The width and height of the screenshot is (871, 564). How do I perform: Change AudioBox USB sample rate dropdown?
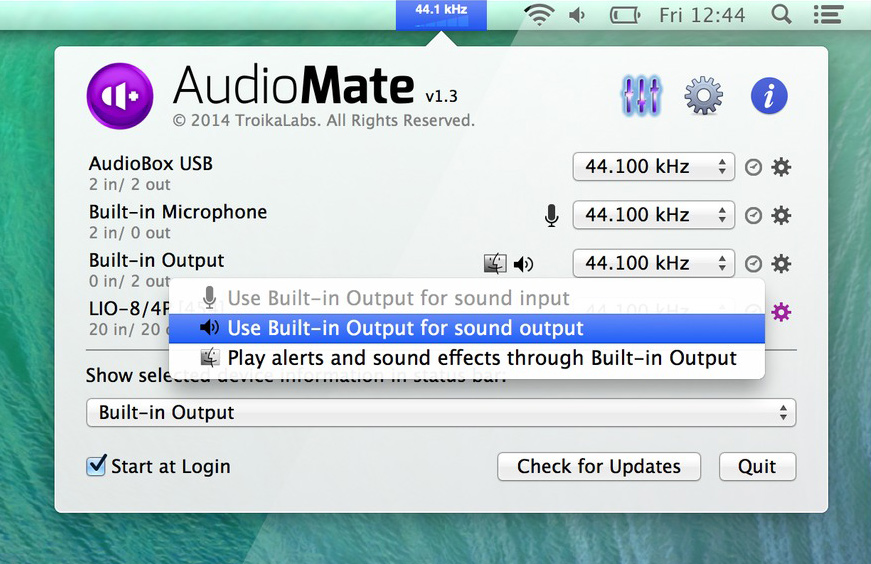[x=654, y=167]
